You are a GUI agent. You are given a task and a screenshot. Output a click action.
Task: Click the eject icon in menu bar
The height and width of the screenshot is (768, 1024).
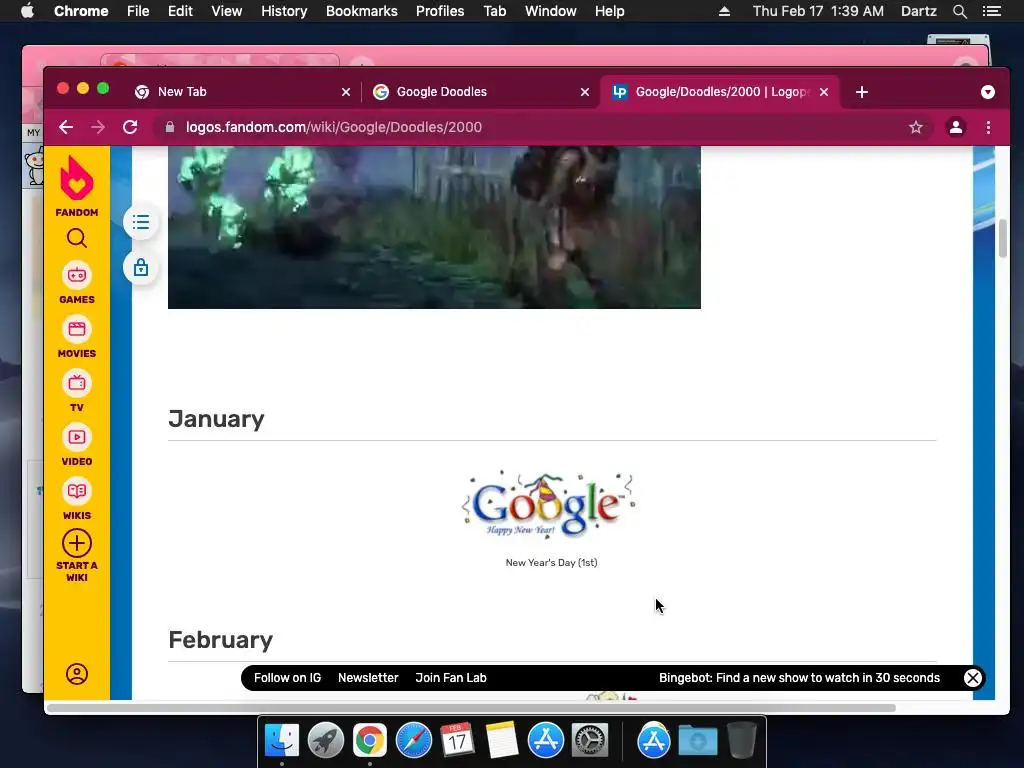[724, 11]
